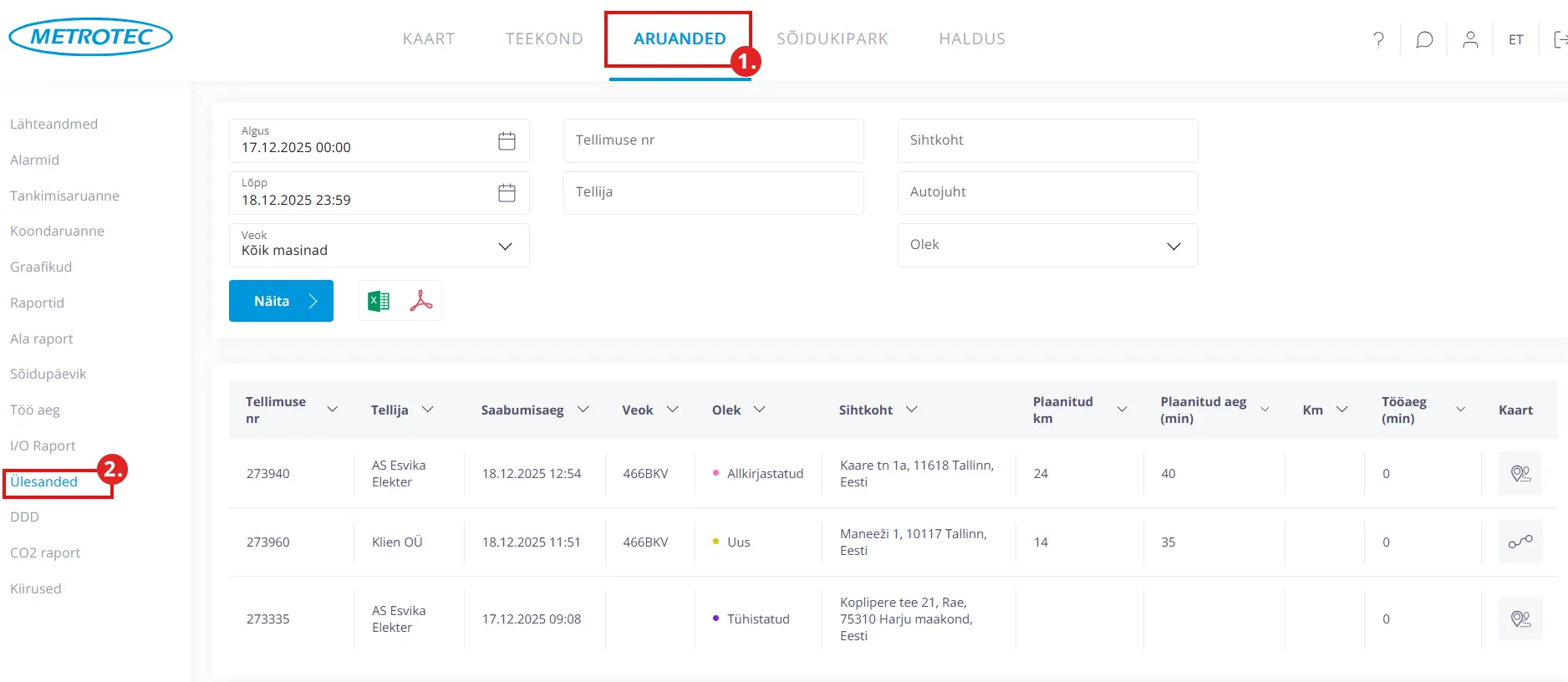Show order 273940 on the map

point(1520,474)
